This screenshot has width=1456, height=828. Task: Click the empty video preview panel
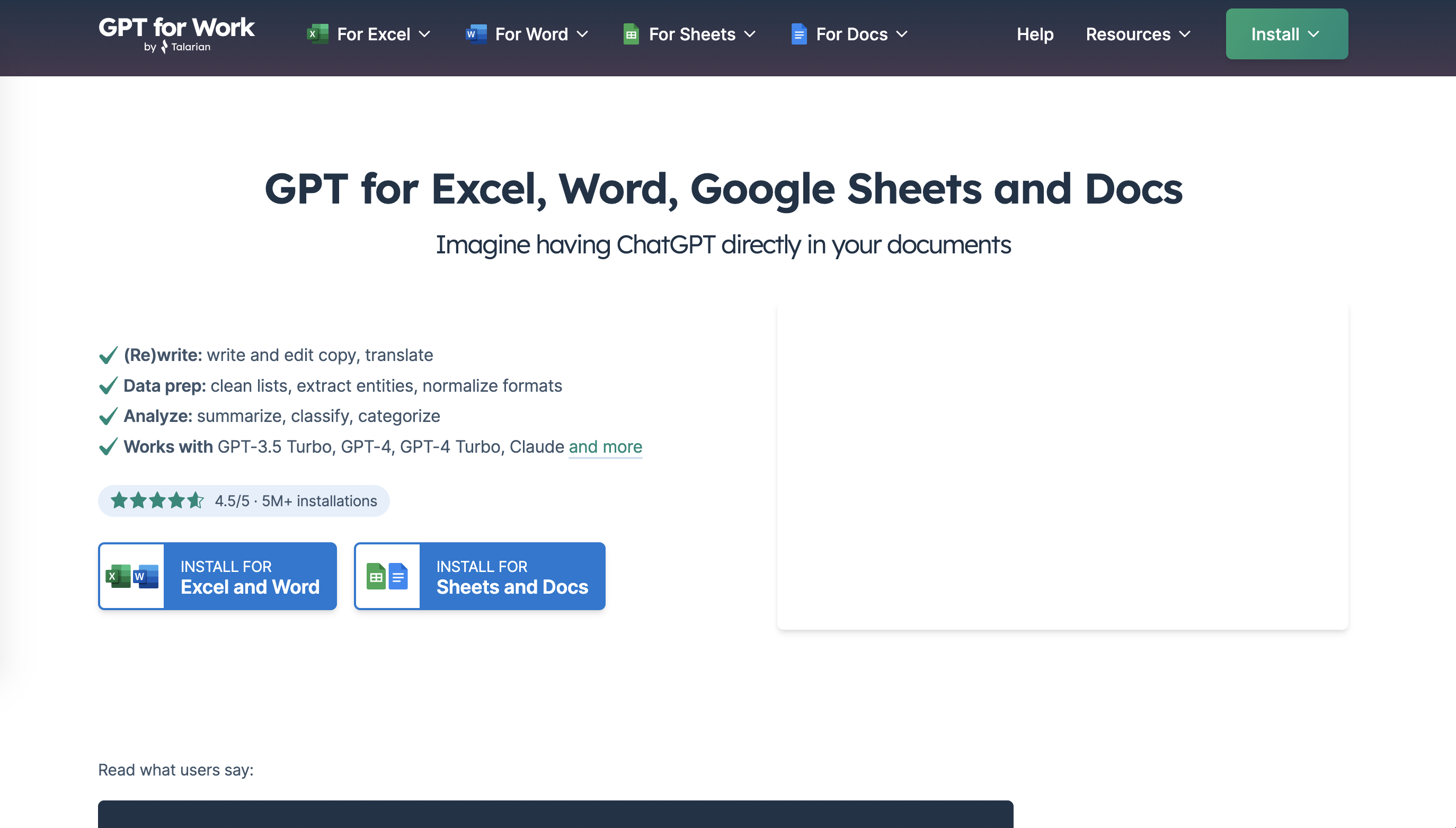pyautogui.click(x=1062, y=466)
